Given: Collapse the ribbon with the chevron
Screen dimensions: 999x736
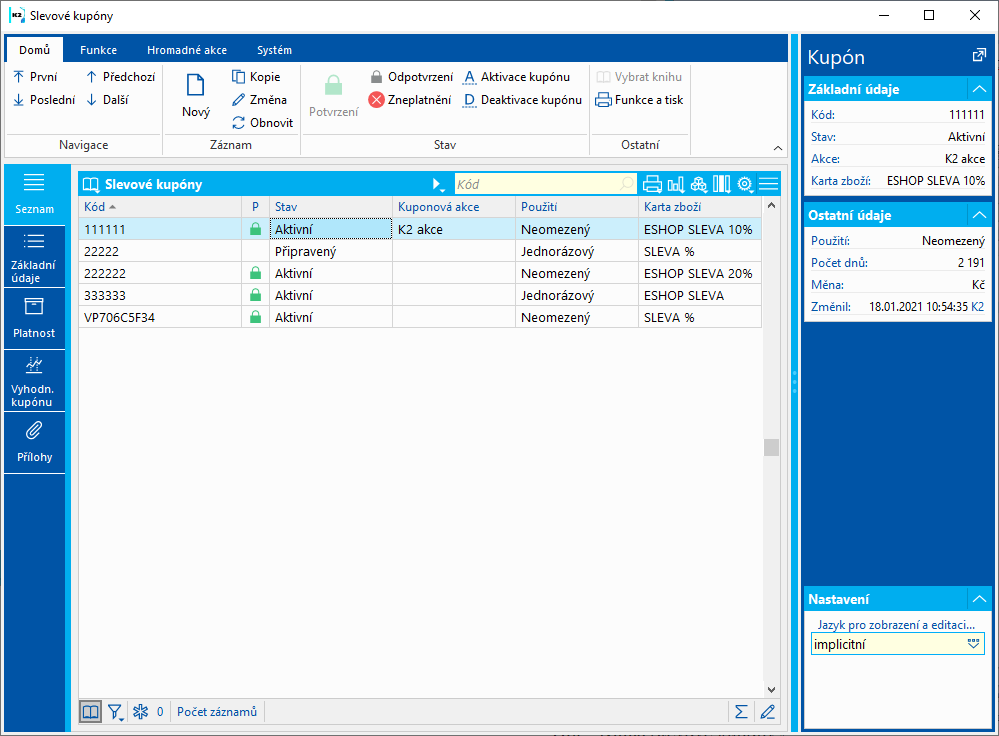Looking at the screenshot, I should [x=778, y=148].
